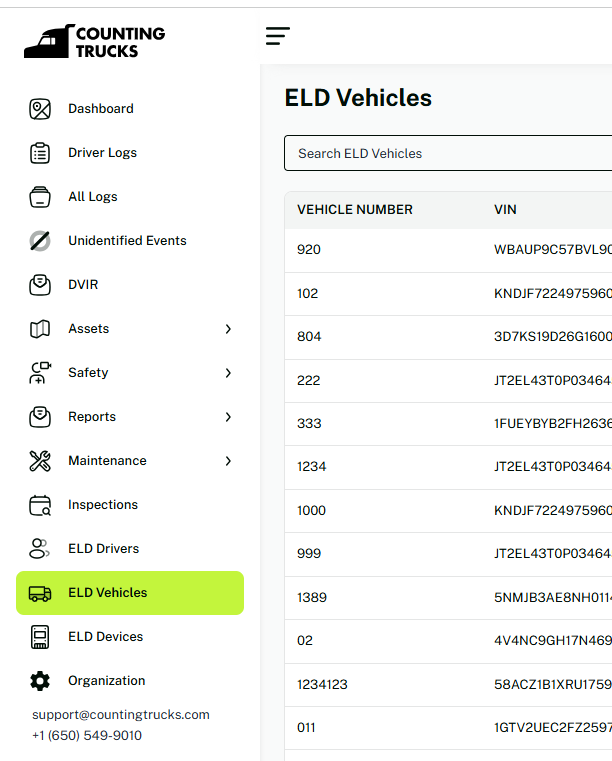612x761 pixels.
Task: Click the Counting Trucks logo
Action: 95,41
